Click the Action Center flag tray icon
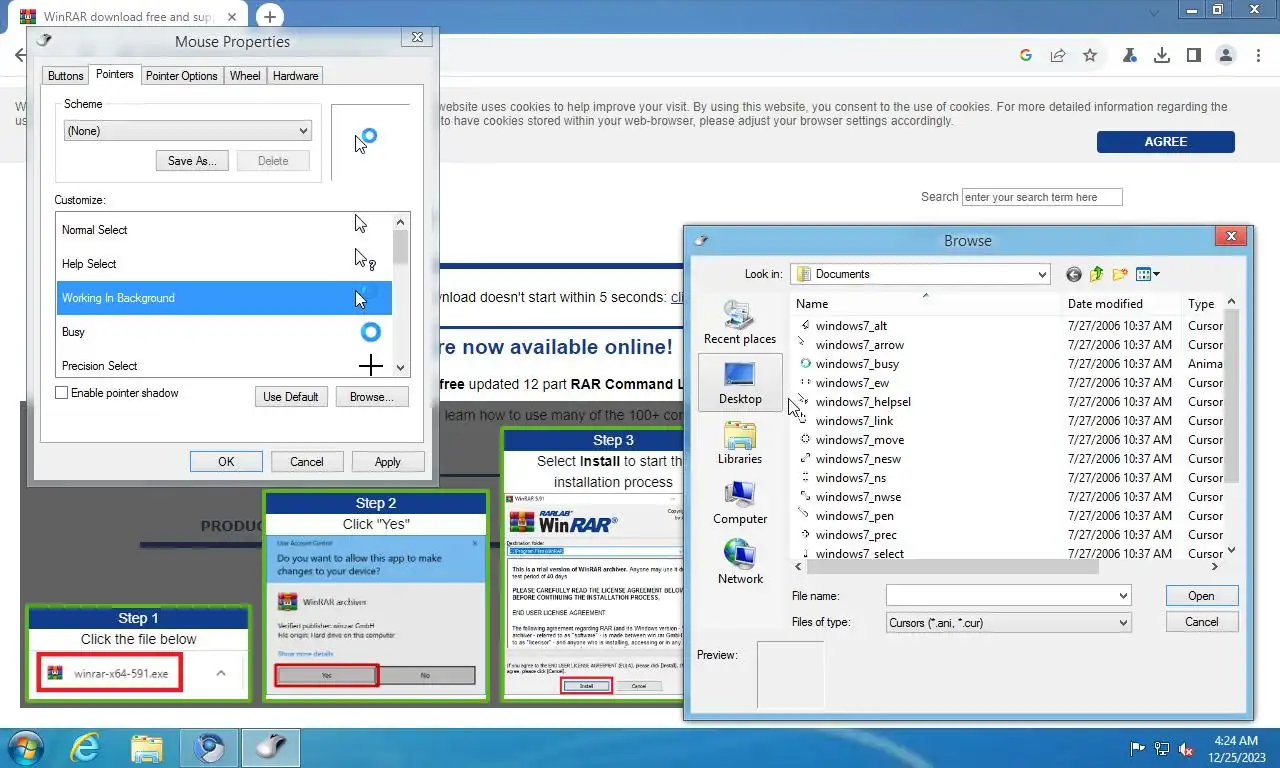 1137,748
